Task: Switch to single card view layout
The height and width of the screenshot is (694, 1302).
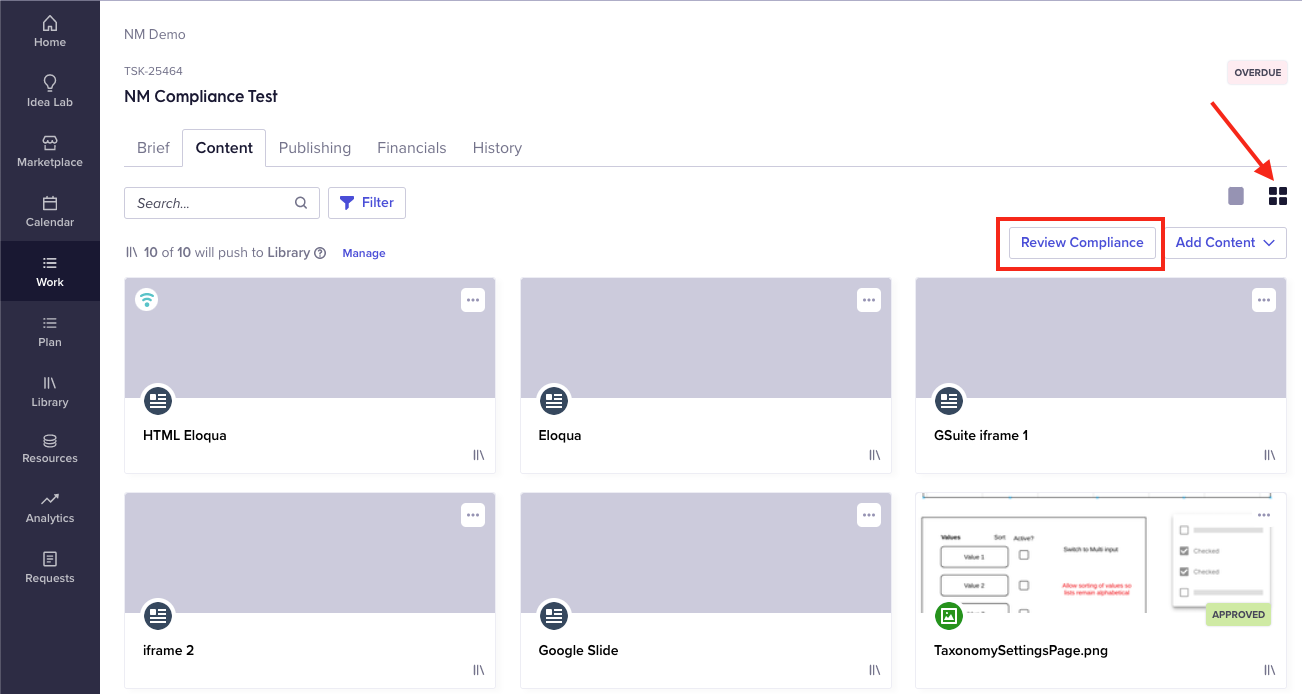Action: tap(1236, 196)
